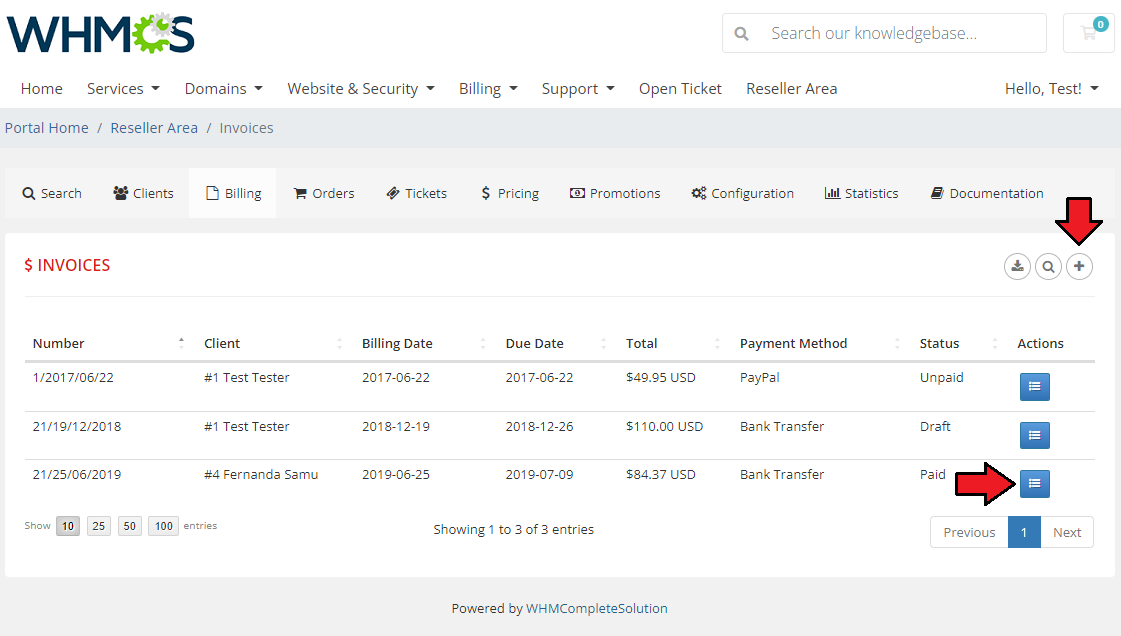Click the Unpaid status cell
Screen dimensions: 1121x636
[942, 377]
